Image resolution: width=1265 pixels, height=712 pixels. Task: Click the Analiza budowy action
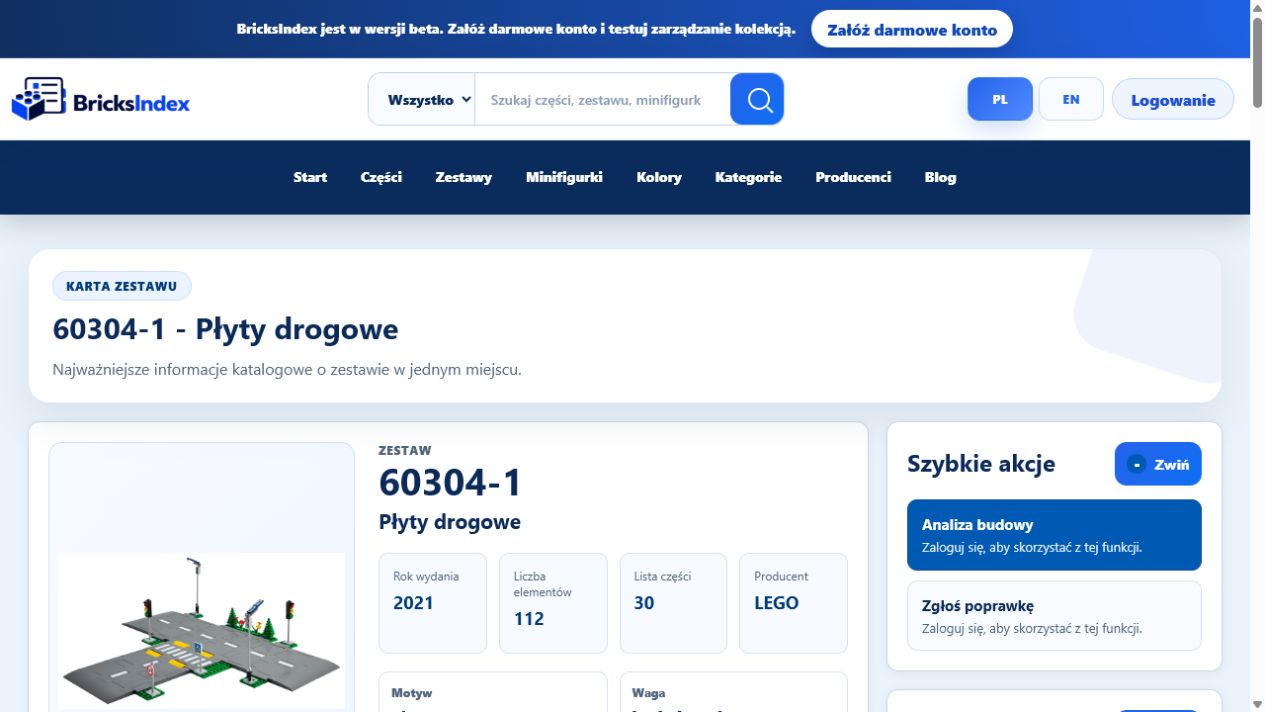point(1054,535)
